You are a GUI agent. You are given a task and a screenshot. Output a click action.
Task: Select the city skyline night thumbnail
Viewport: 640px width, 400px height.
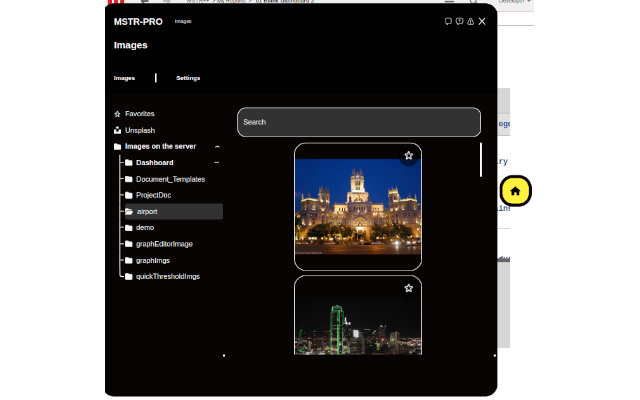358,316
